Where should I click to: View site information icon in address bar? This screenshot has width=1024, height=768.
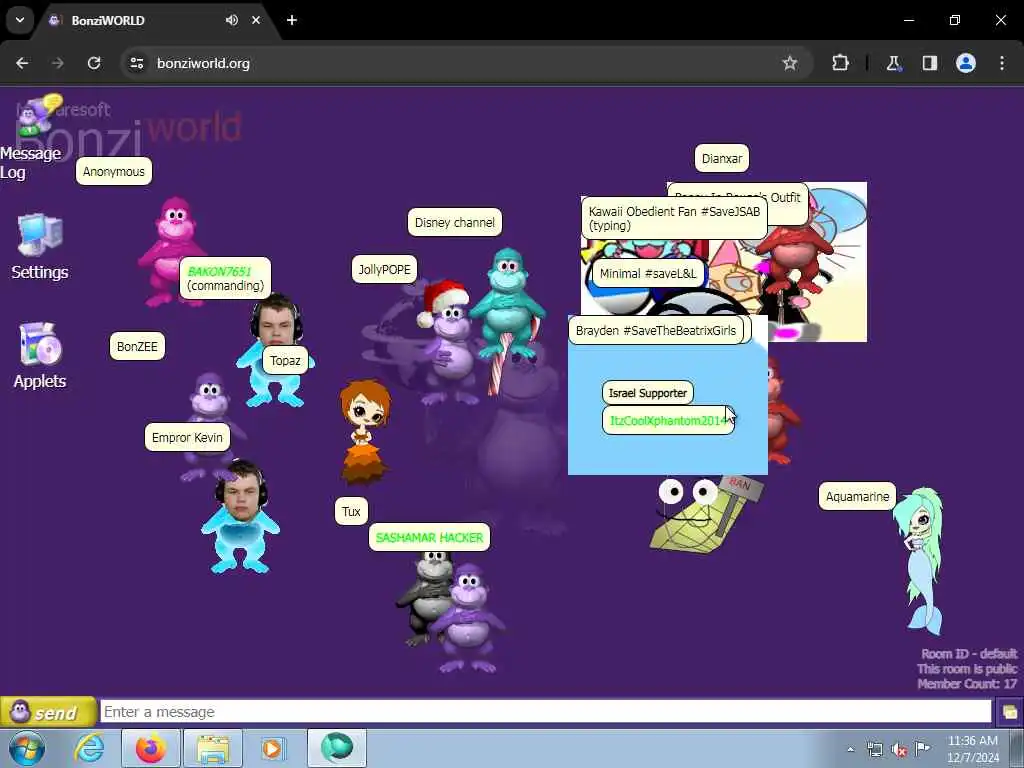pyautogui.click(x=136, y=63)
